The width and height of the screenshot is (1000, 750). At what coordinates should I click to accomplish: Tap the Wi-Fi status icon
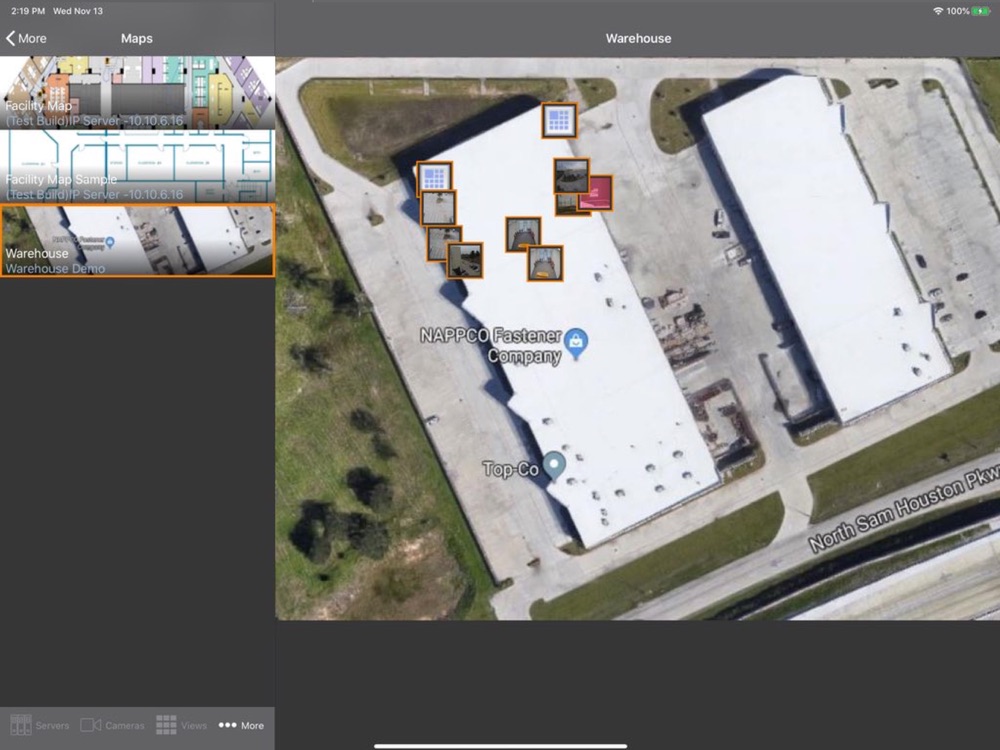click(938, 11)
